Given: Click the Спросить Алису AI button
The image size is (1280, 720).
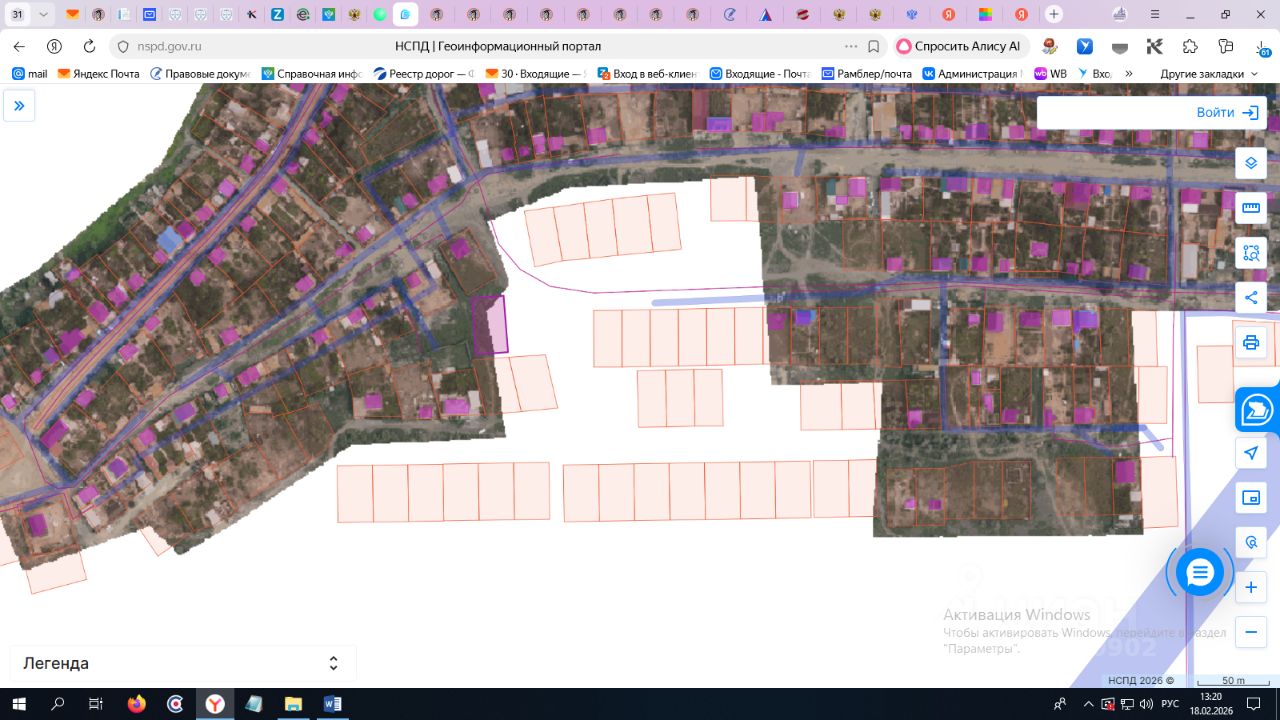Looking at the screenshot, I should coord(959,46).
